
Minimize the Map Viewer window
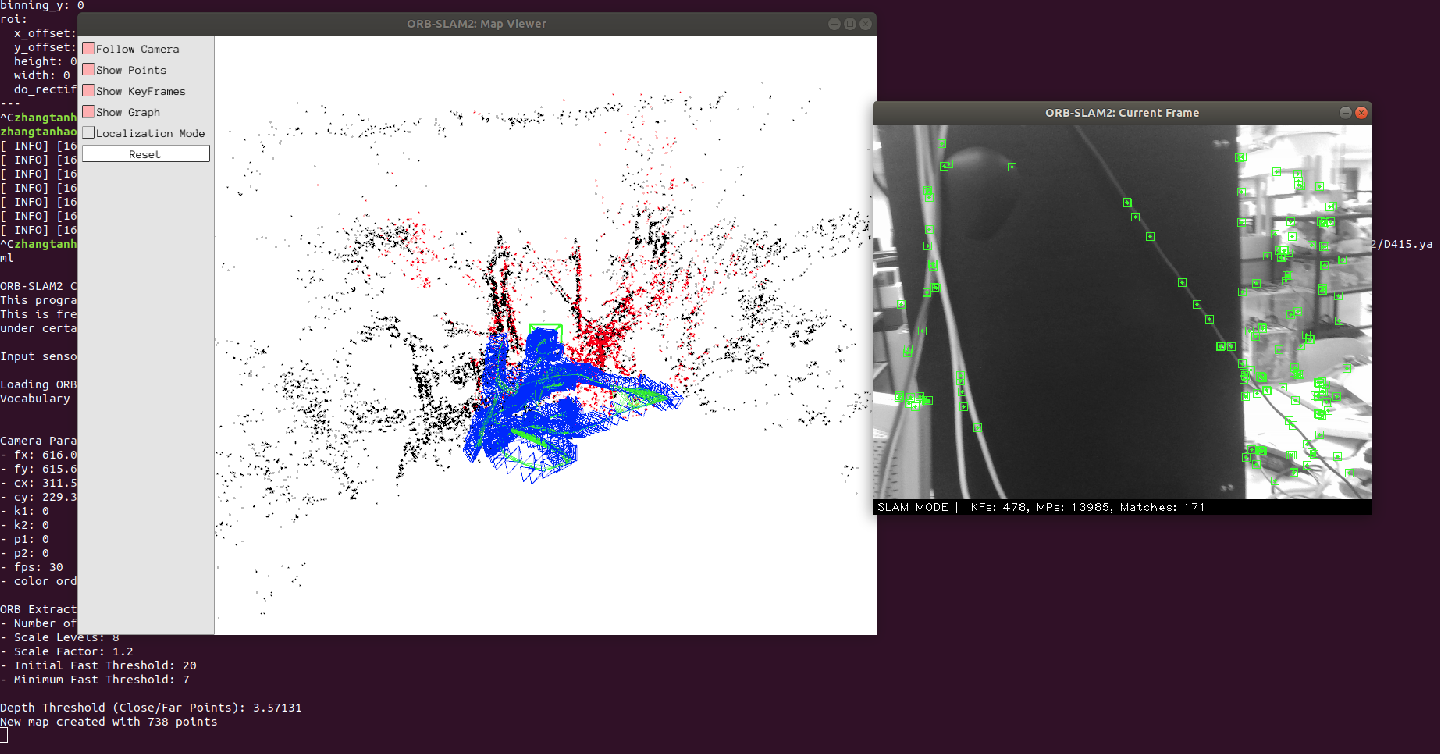coord(834,24)
